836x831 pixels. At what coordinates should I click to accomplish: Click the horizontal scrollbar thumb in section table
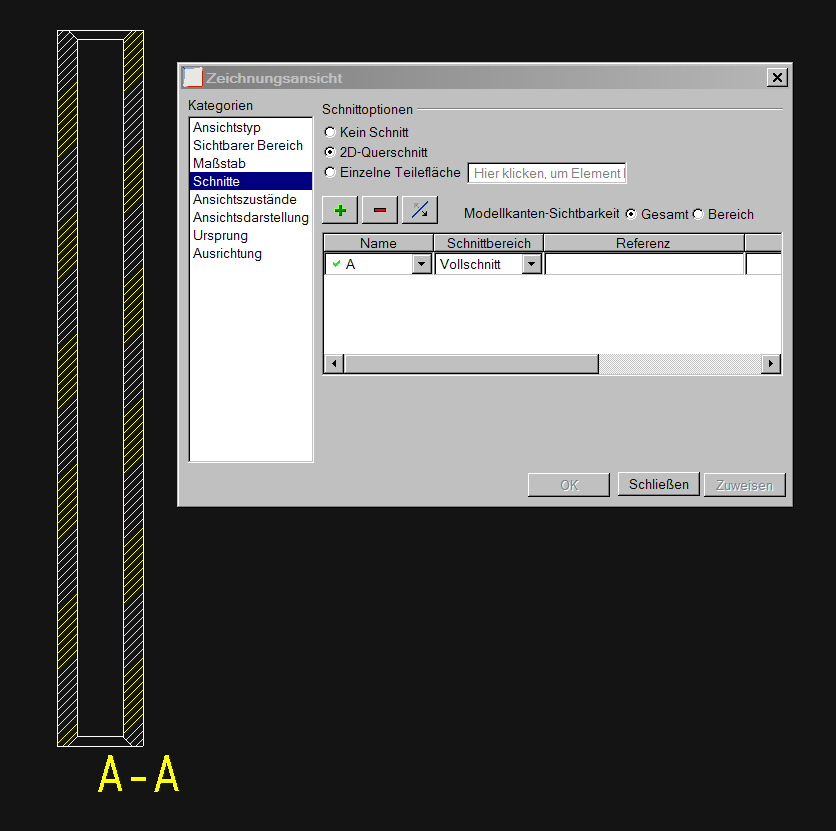471,364
